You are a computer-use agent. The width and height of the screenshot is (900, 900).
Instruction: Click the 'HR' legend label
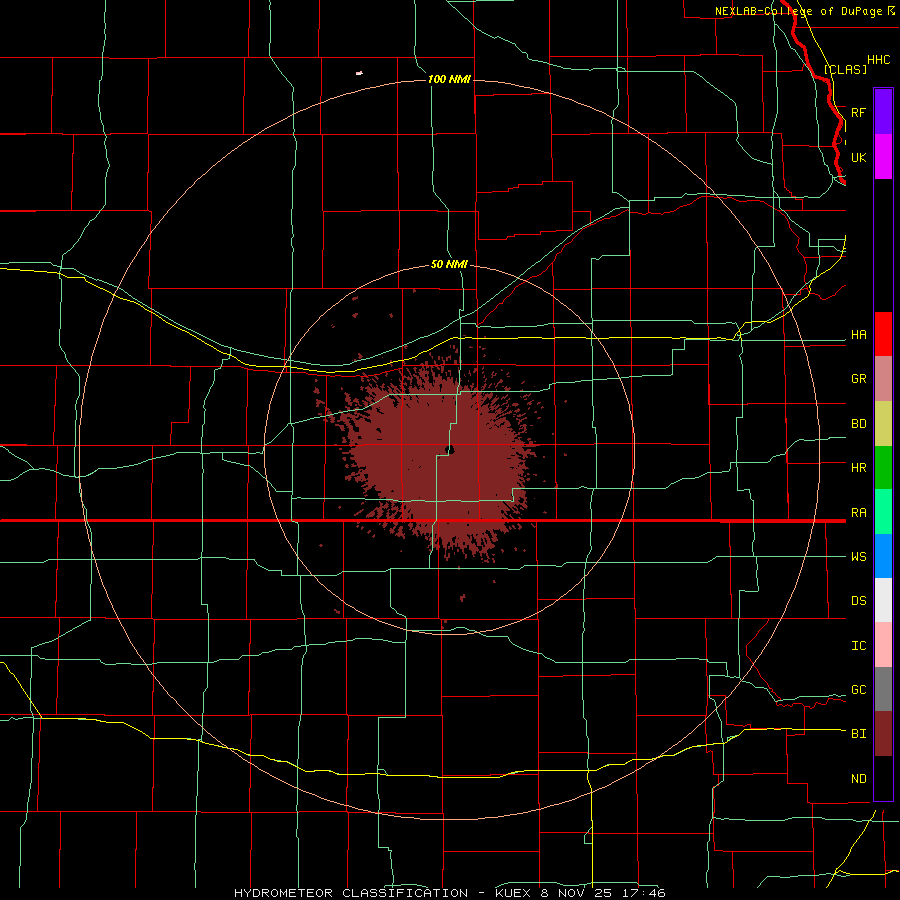tap(858, 468)
